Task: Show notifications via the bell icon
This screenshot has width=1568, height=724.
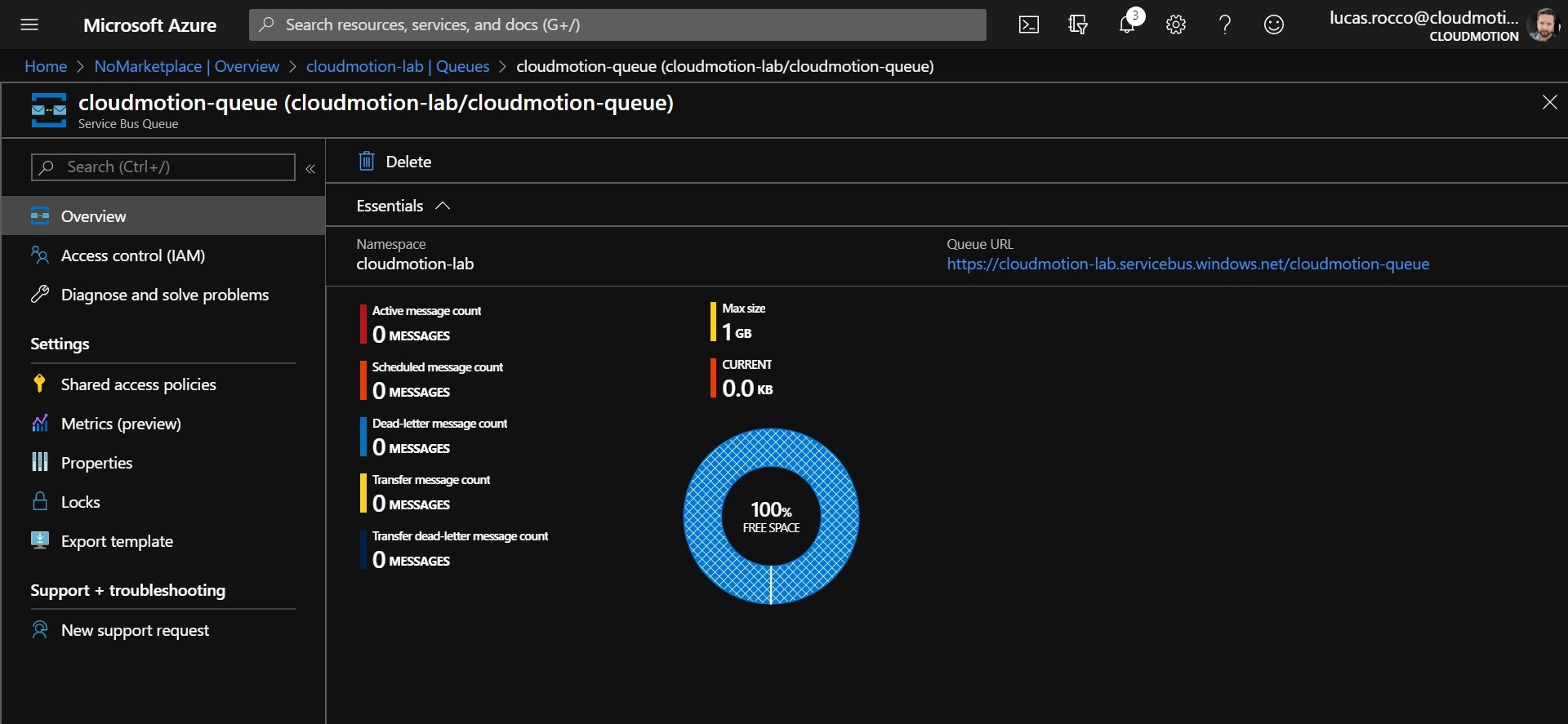Action: [x=1127, y=24]
